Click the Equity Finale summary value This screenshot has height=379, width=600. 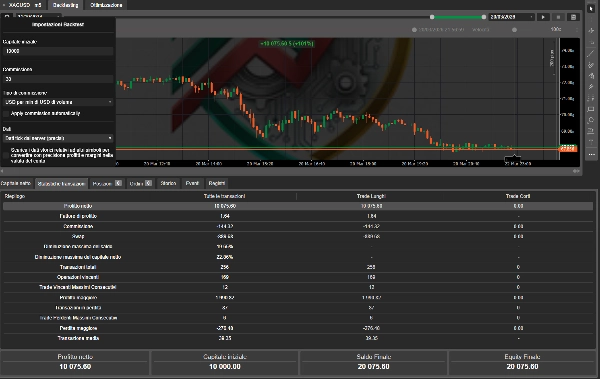[522, 367]
